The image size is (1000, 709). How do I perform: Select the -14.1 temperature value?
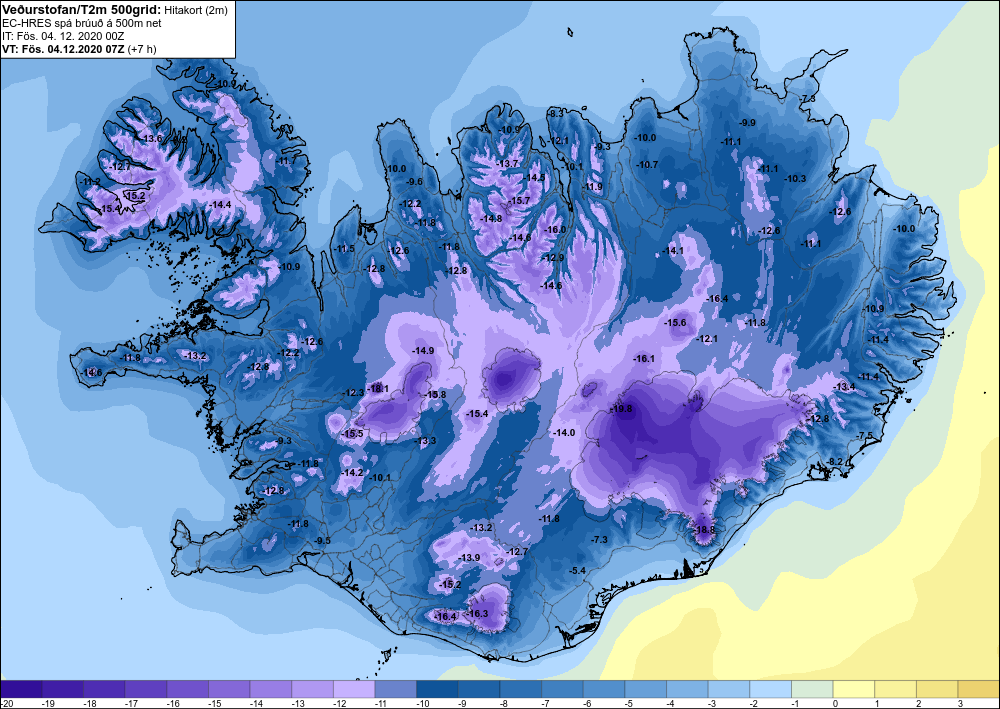(x=673, y=251)
